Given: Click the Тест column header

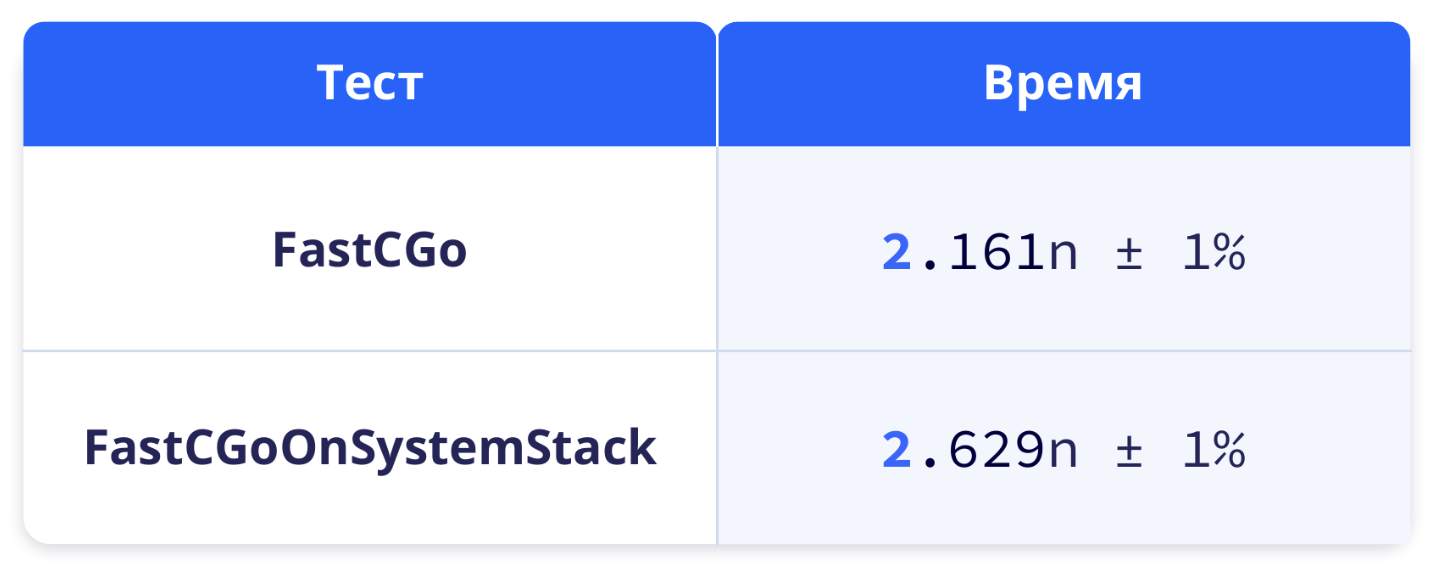Looking at the screenshot, I should click(370, 84).
